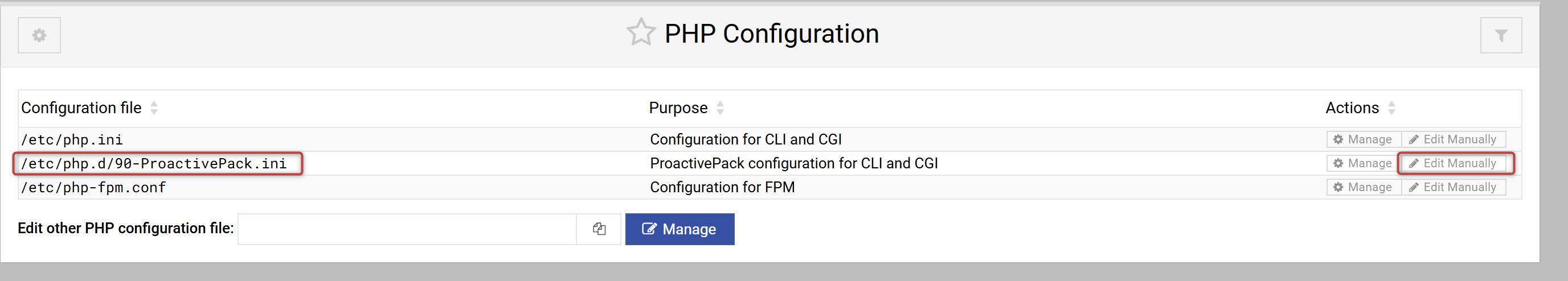Click the favorite star next to PHP Configuration
Viewport: 1568px width, 281px height.
640,33
